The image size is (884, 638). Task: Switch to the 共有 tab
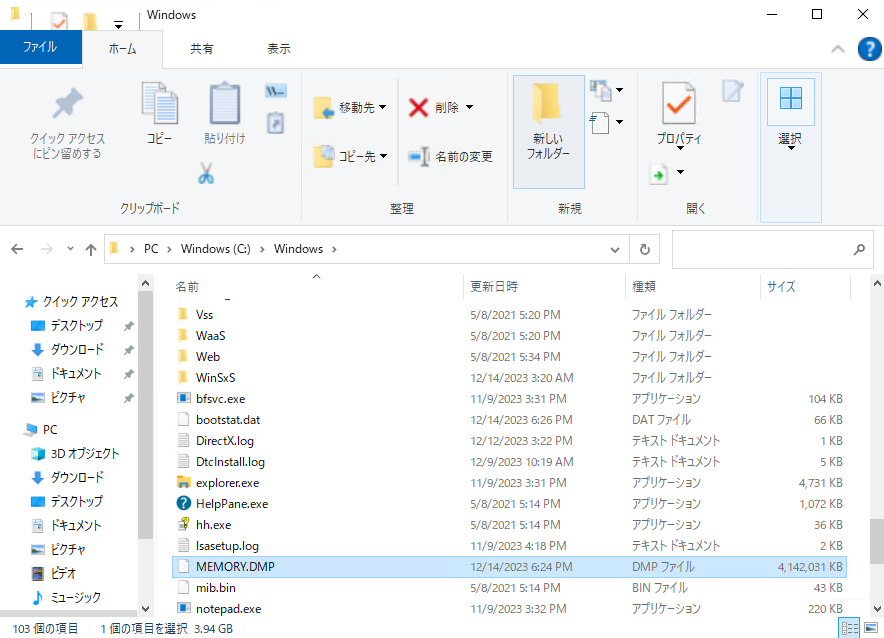point(201,49)
